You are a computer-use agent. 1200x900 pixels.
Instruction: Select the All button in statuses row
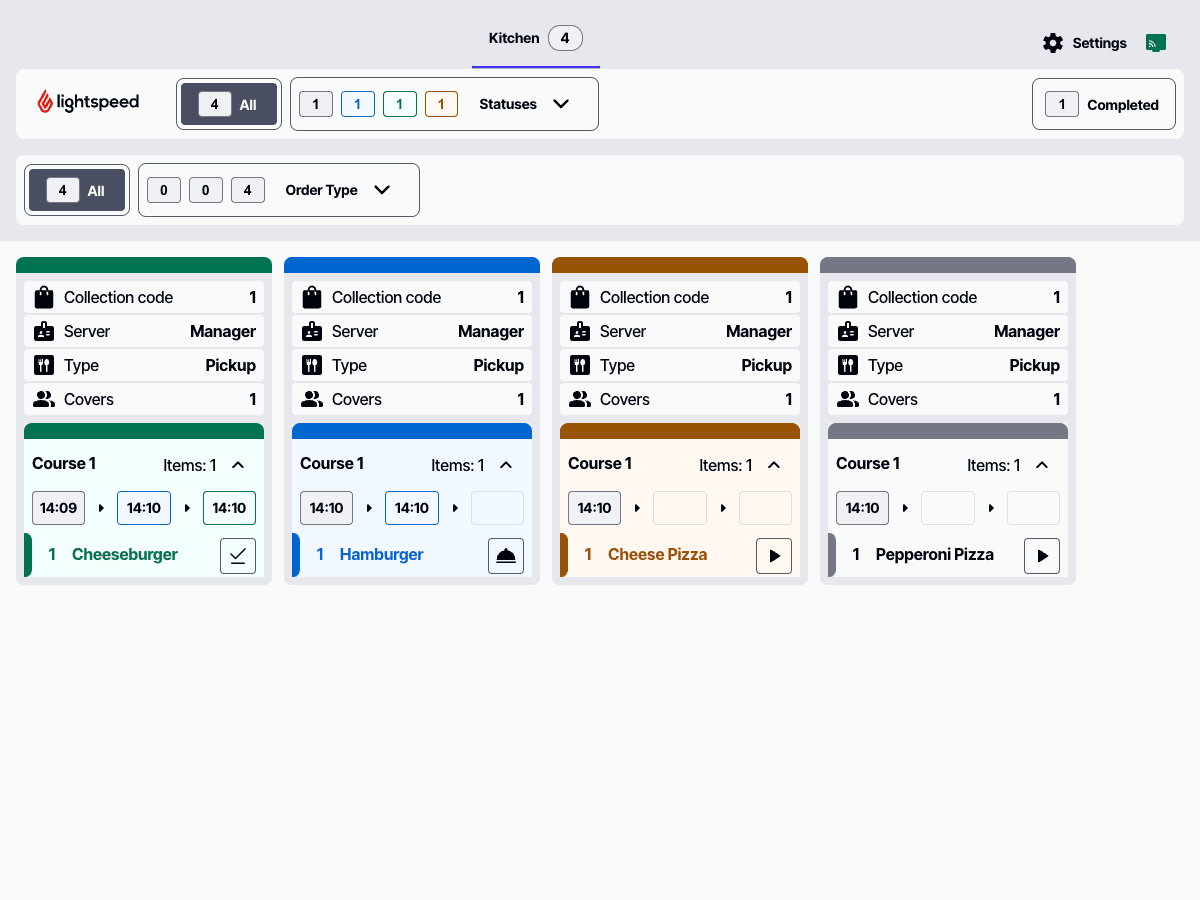(x=229, y=104)
